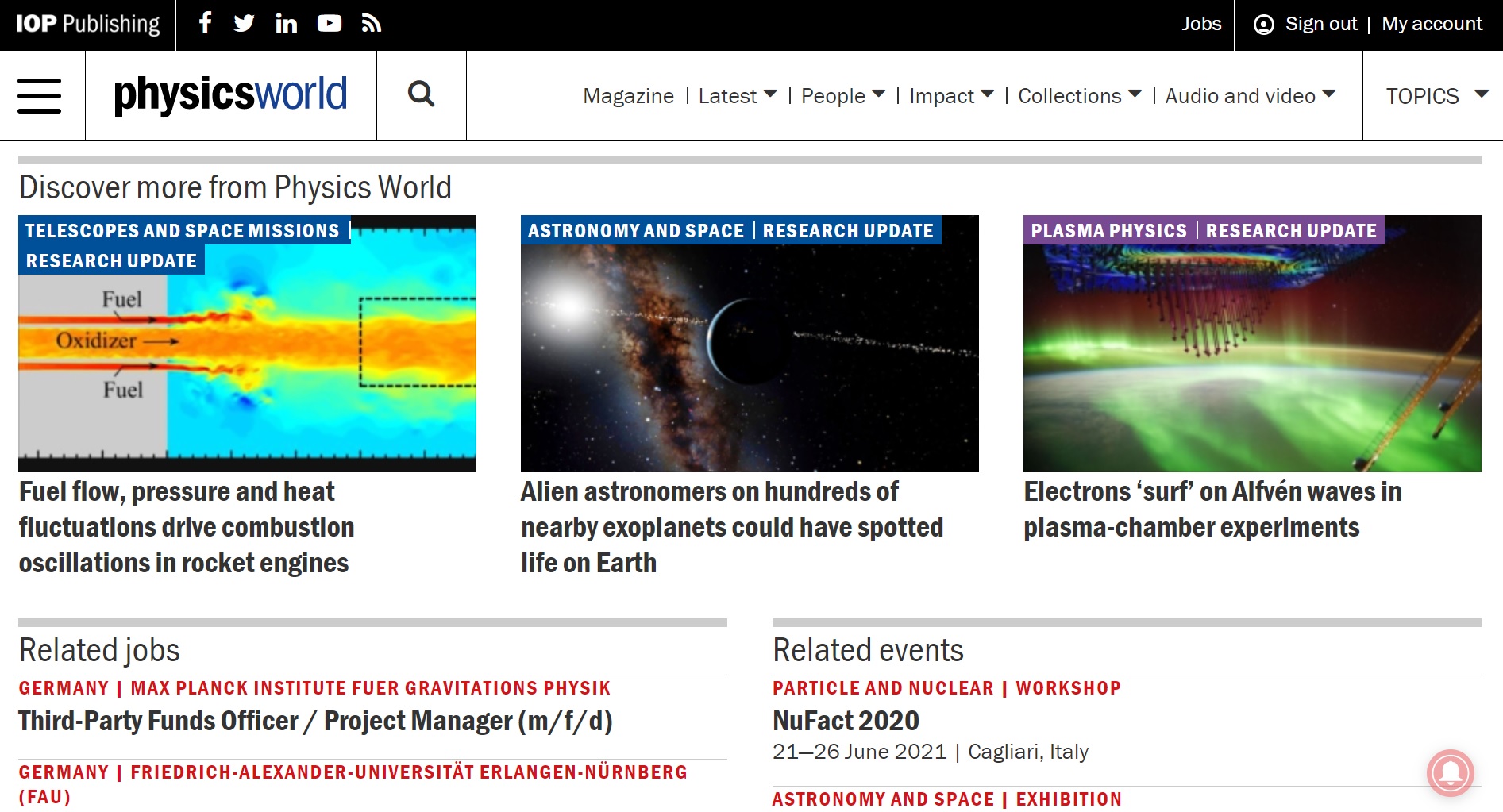Expand the TOPICS dropdown
This screenshot has width=1503, height=812.
coord(1436,96)
